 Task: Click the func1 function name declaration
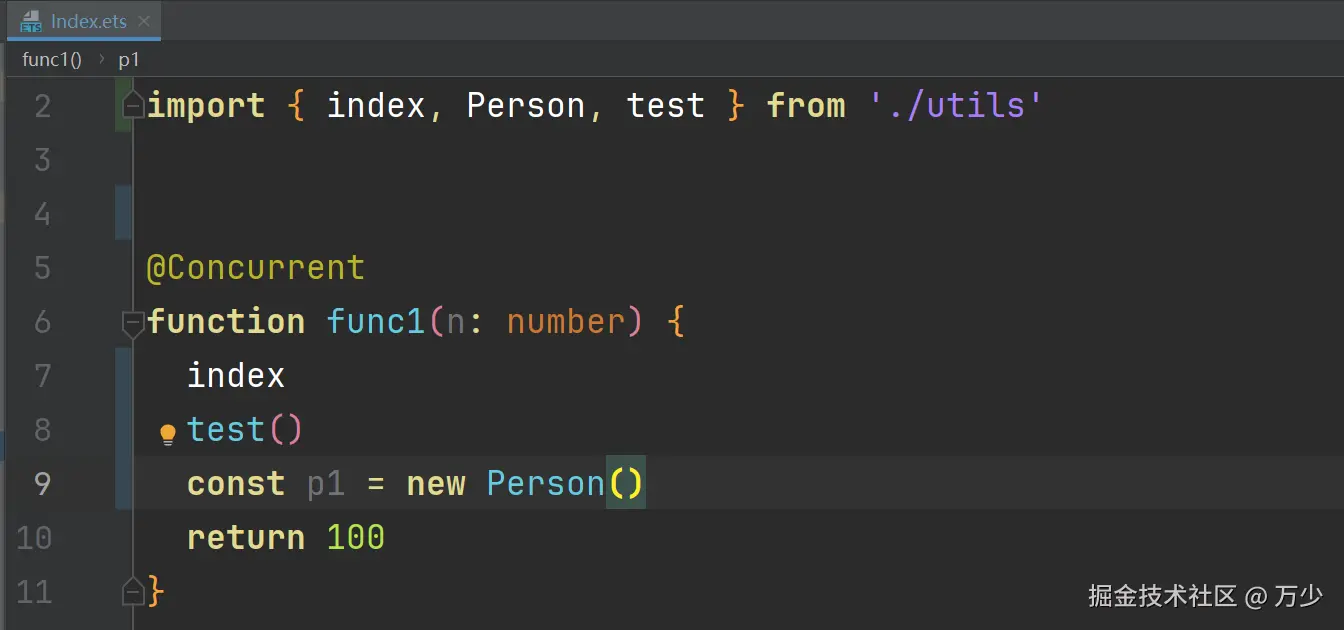pos(376,322)
